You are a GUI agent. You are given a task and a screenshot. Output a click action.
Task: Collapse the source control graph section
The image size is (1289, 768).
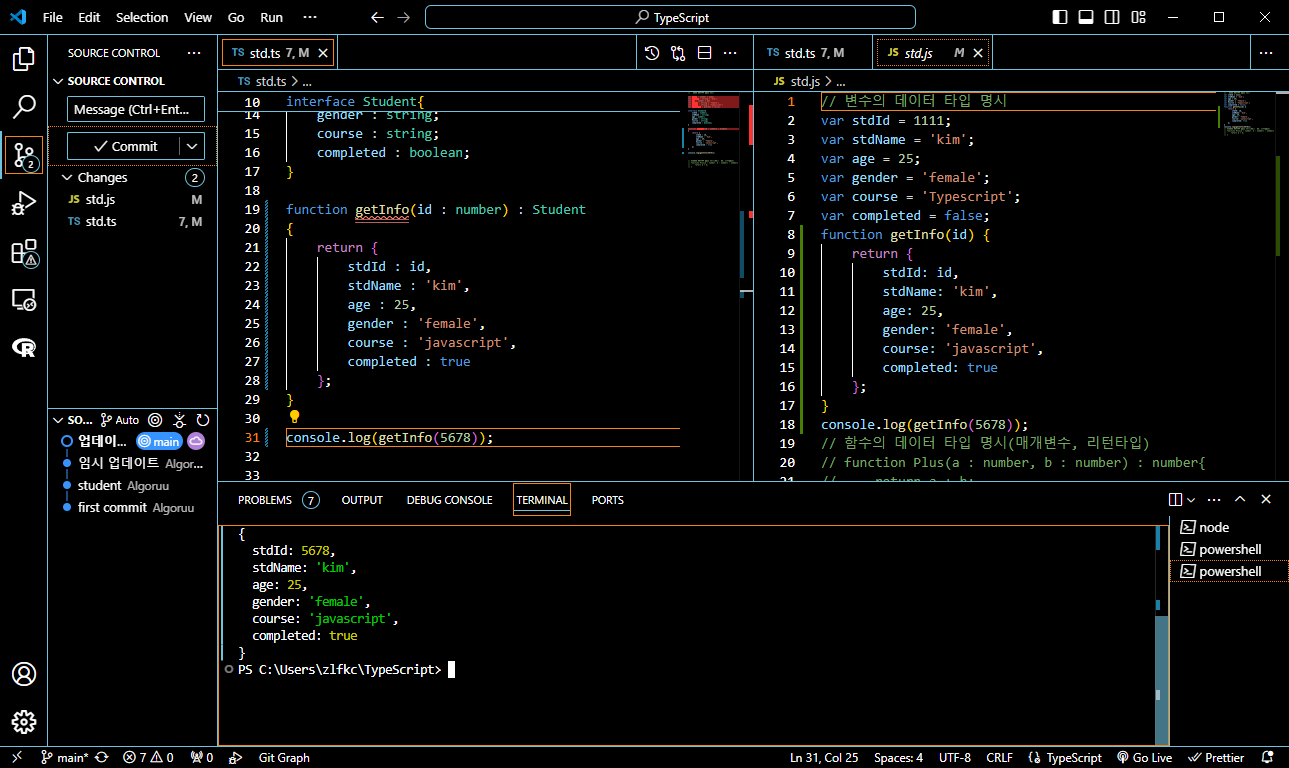click(58, 420)
